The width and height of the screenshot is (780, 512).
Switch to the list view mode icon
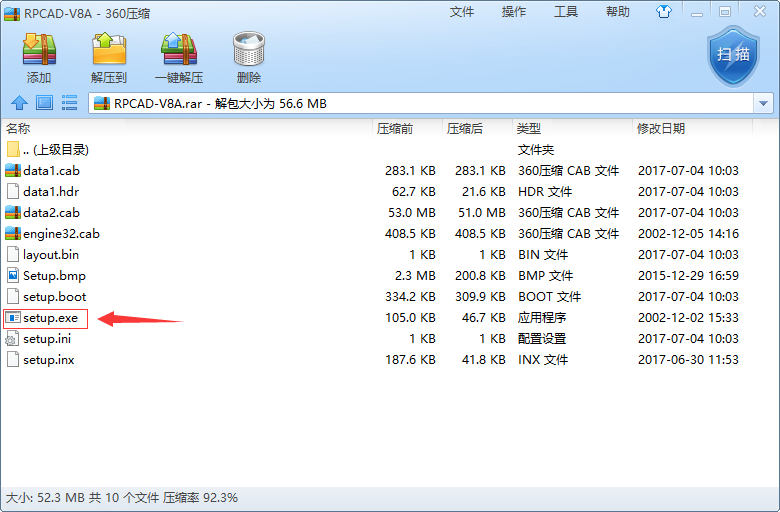pyautogui.click(x=70, y=103)
